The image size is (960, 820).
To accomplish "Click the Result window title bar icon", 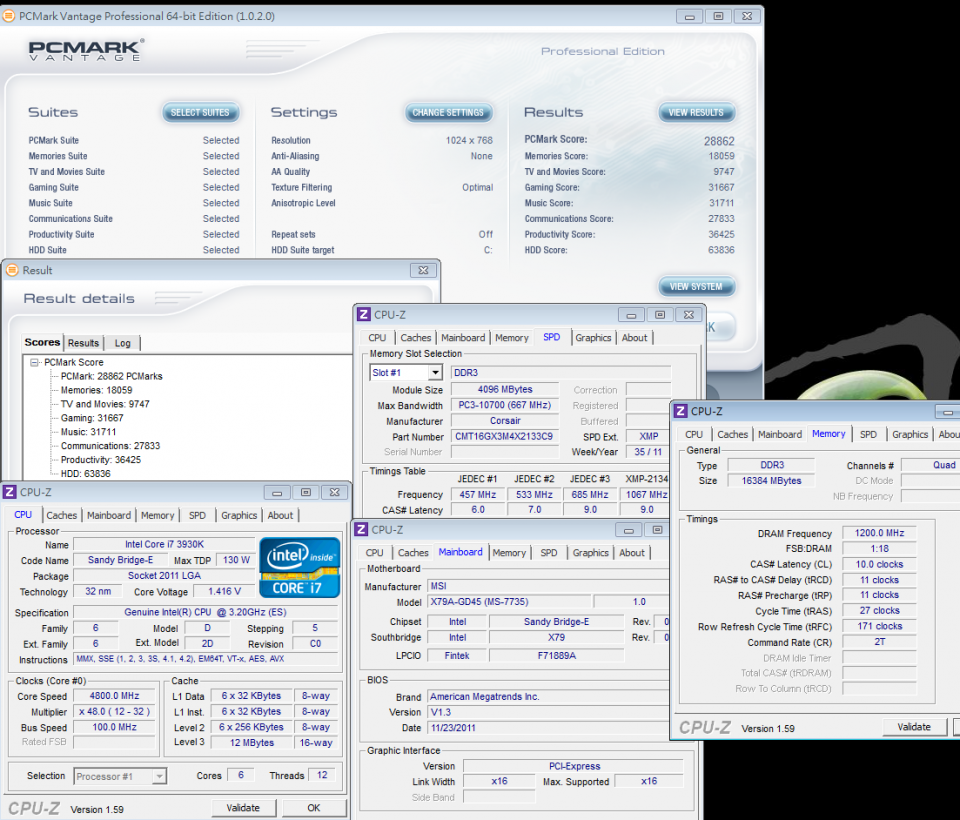I will (11, 270).
